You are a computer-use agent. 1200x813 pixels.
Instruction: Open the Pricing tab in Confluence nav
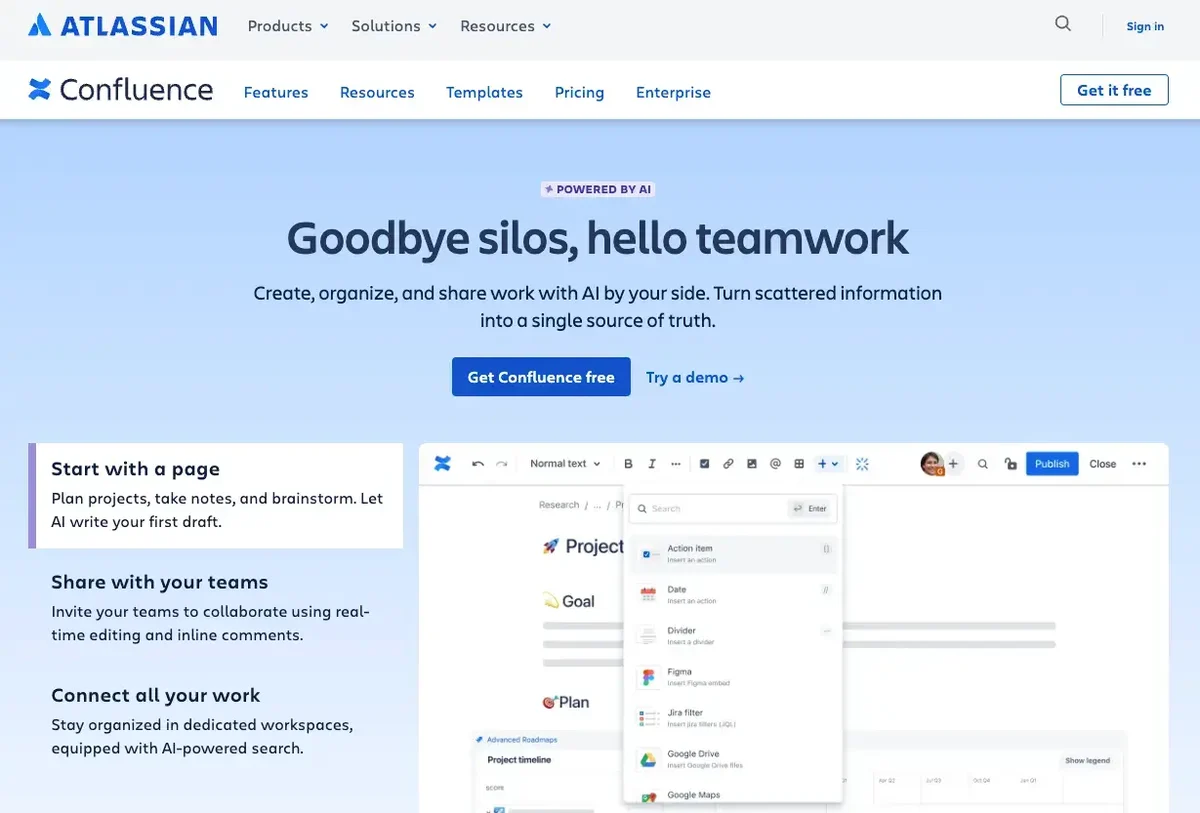click(x=579, y=92)
